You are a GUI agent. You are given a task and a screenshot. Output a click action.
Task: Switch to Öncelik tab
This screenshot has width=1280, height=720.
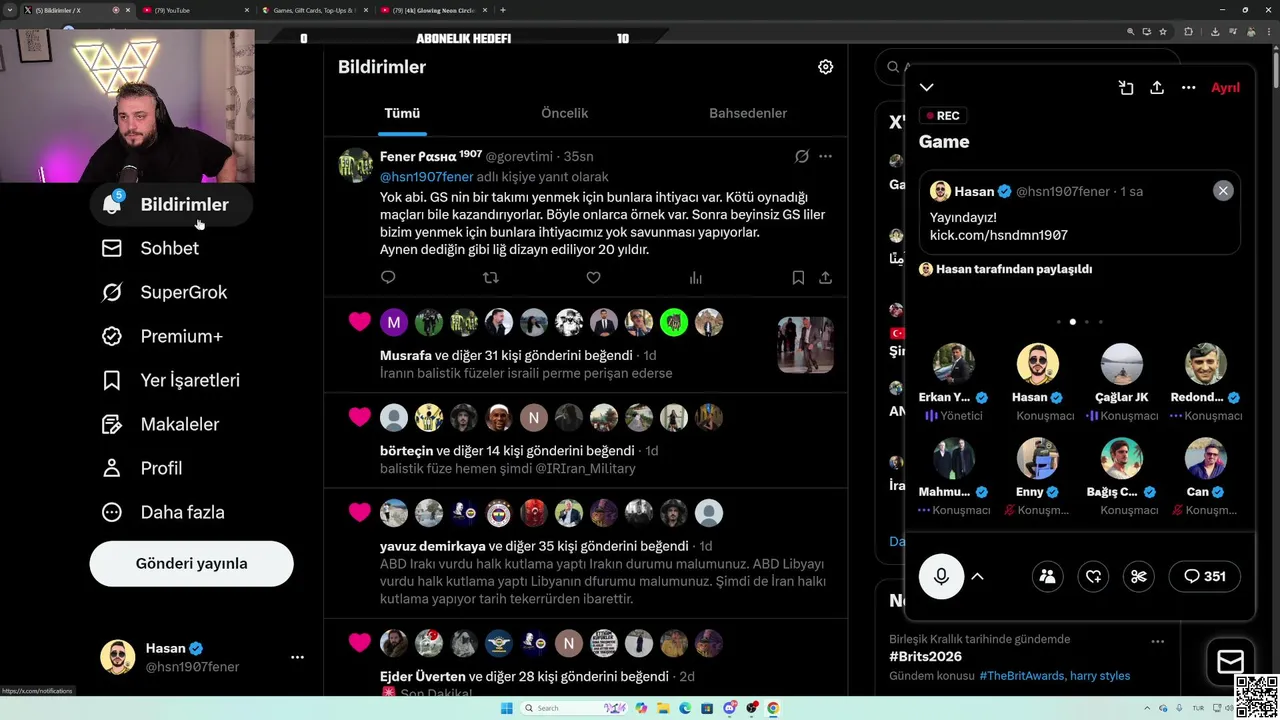pos(564,113)
